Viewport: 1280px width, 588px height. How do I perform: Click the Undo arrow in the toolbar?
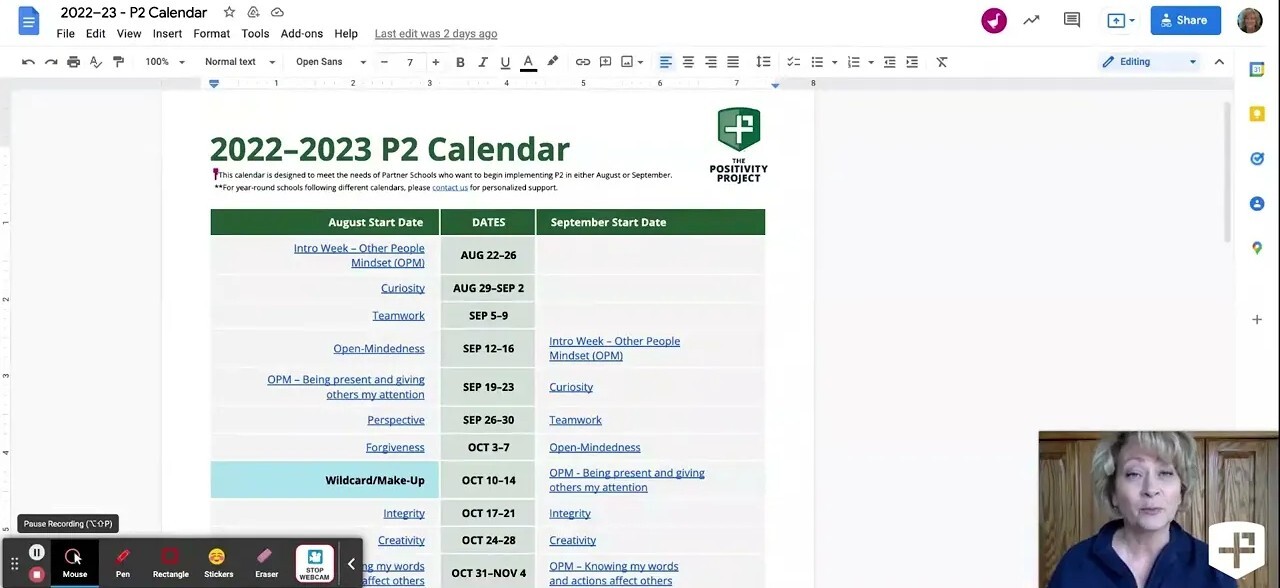click(28, 62)
